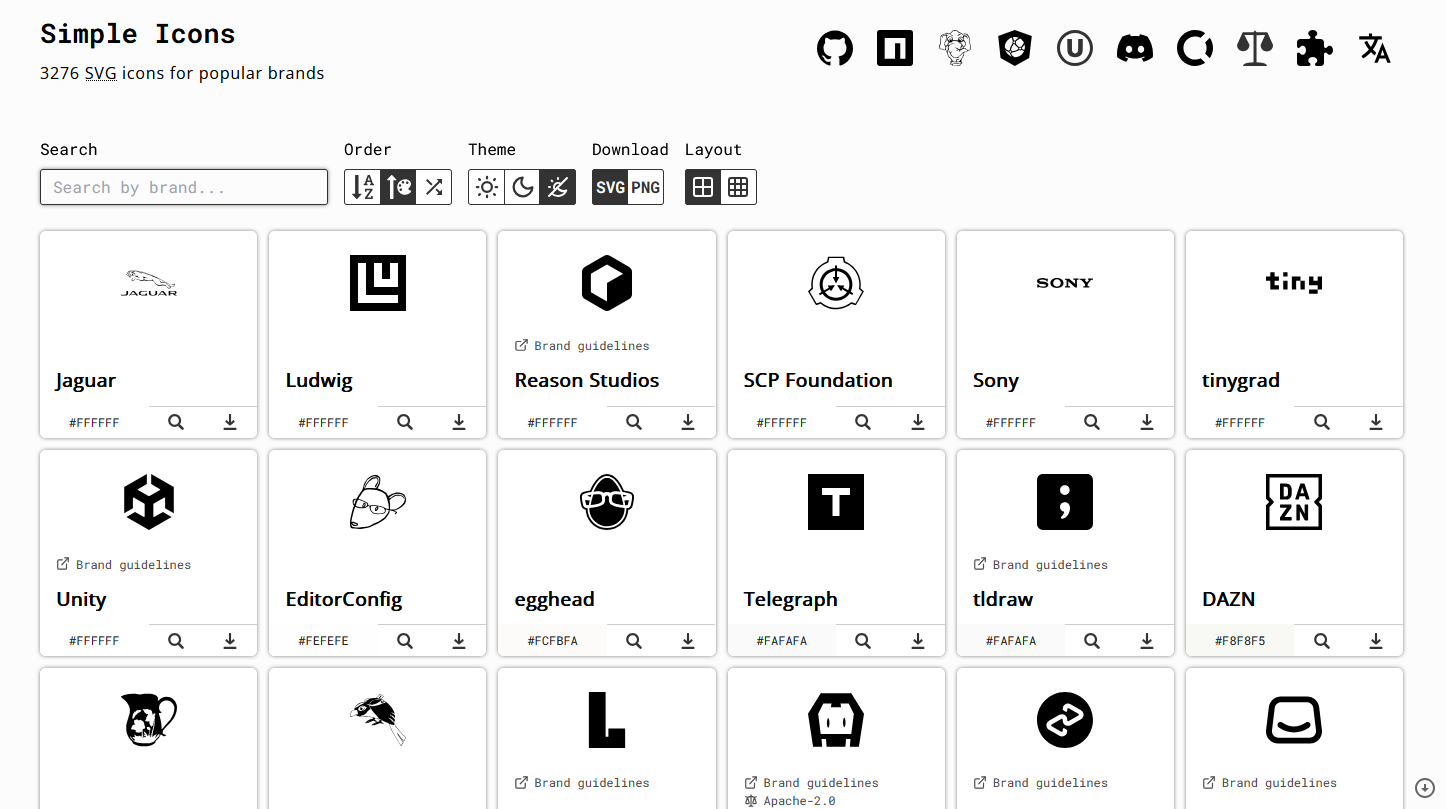Screen dimensions: 1446x809
Task: Click the language translate icon
Action: 1375,48
